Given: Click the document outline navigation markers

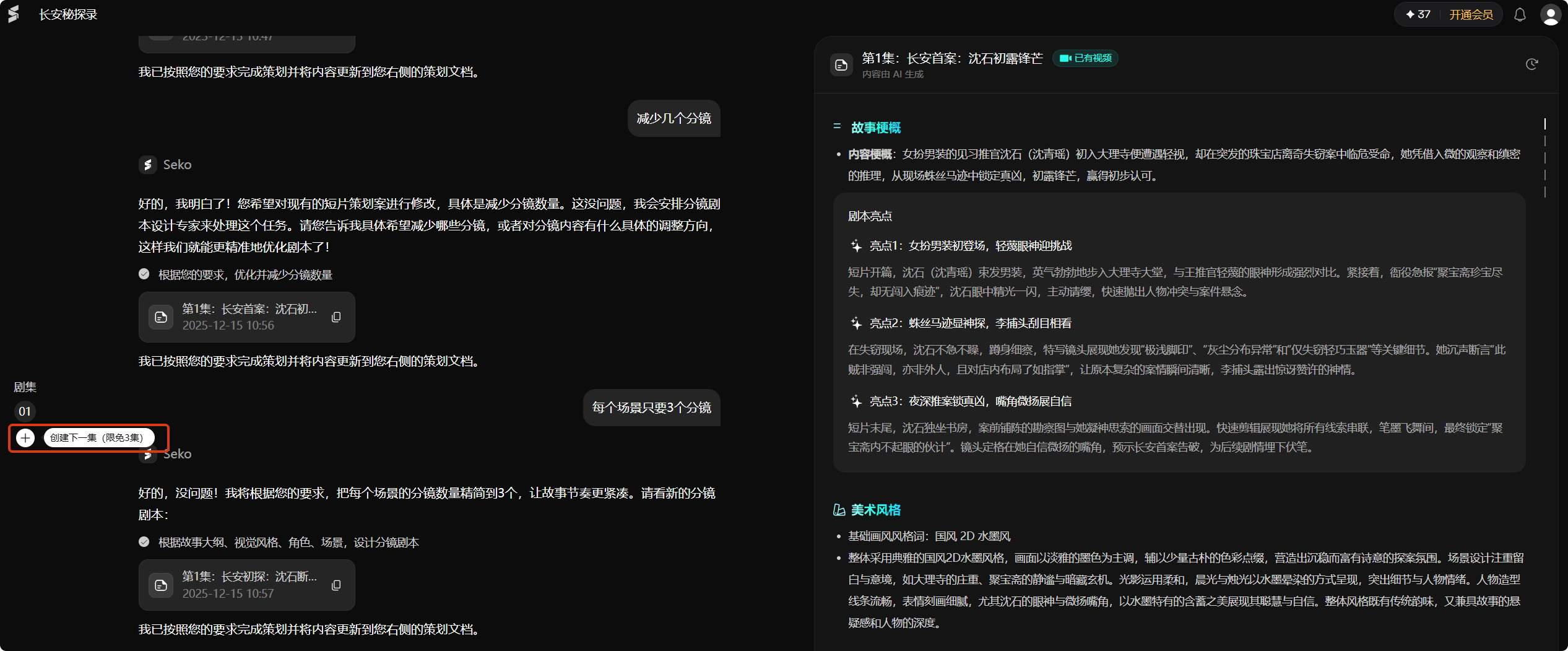Looking at the screenshot, I should (x=1544, y=158).
